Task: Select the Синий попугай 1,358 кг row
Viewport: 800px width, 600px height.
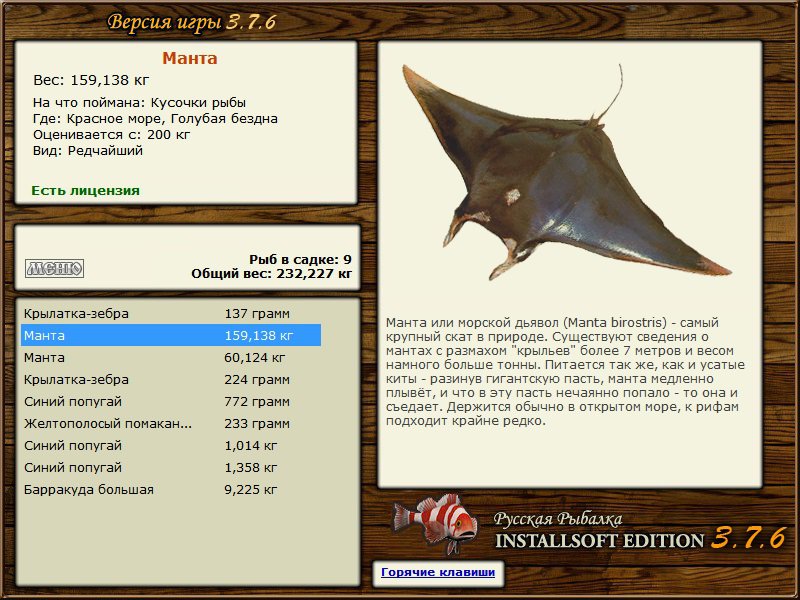Action: [x=171, y=467]
